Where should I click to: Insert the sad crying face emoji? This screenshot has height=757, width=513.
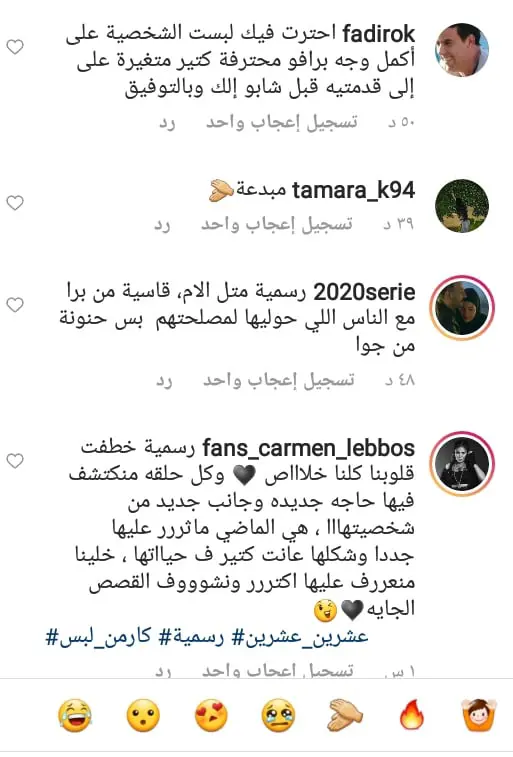click(x=278, y=715)
